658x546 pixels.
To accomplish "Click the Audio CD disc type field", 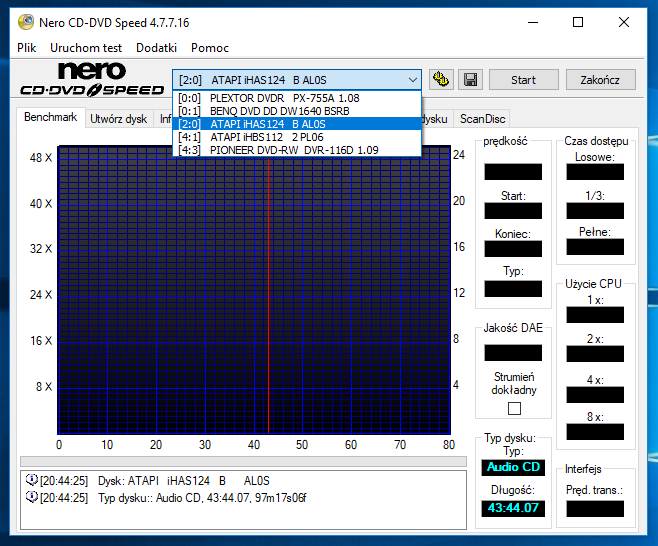I will tap(513, 467).
